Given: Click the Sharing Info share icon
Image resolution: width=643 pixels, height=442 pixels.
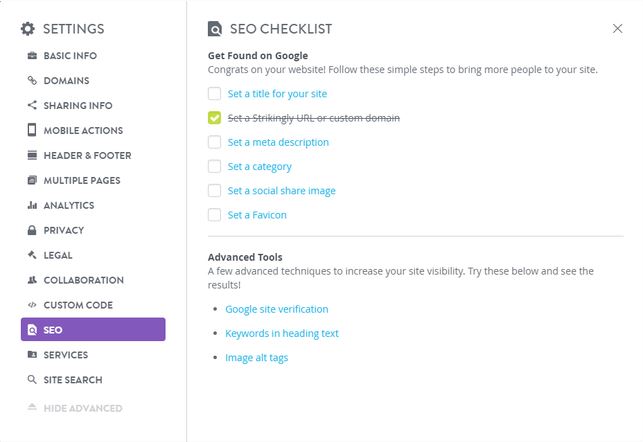Looking at the screenshot, I should [32, 106].
